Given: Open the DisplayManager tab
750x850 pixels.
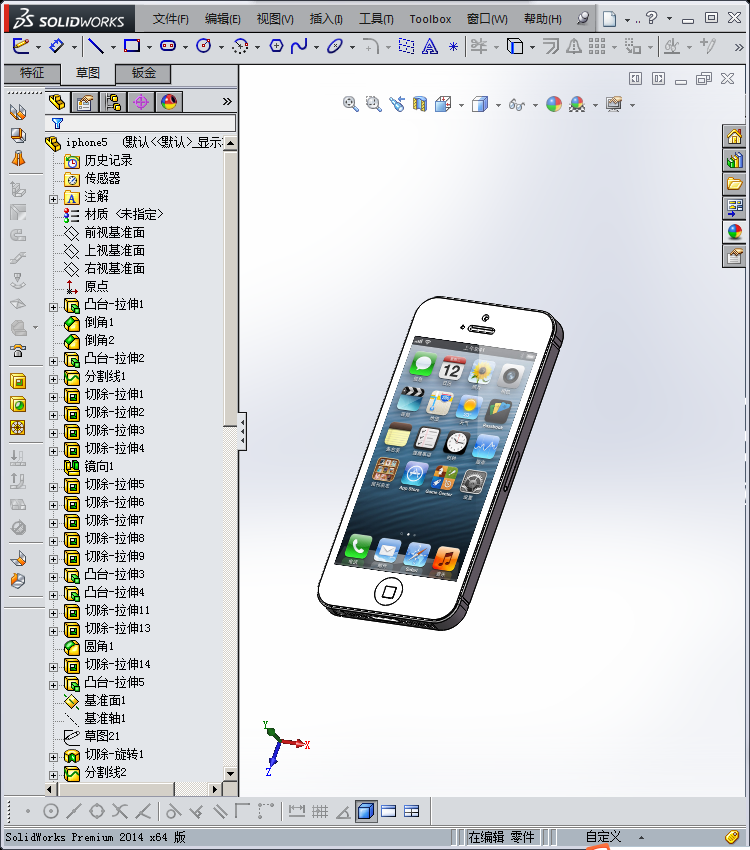Looking at the screenshot, I should 169,102.
